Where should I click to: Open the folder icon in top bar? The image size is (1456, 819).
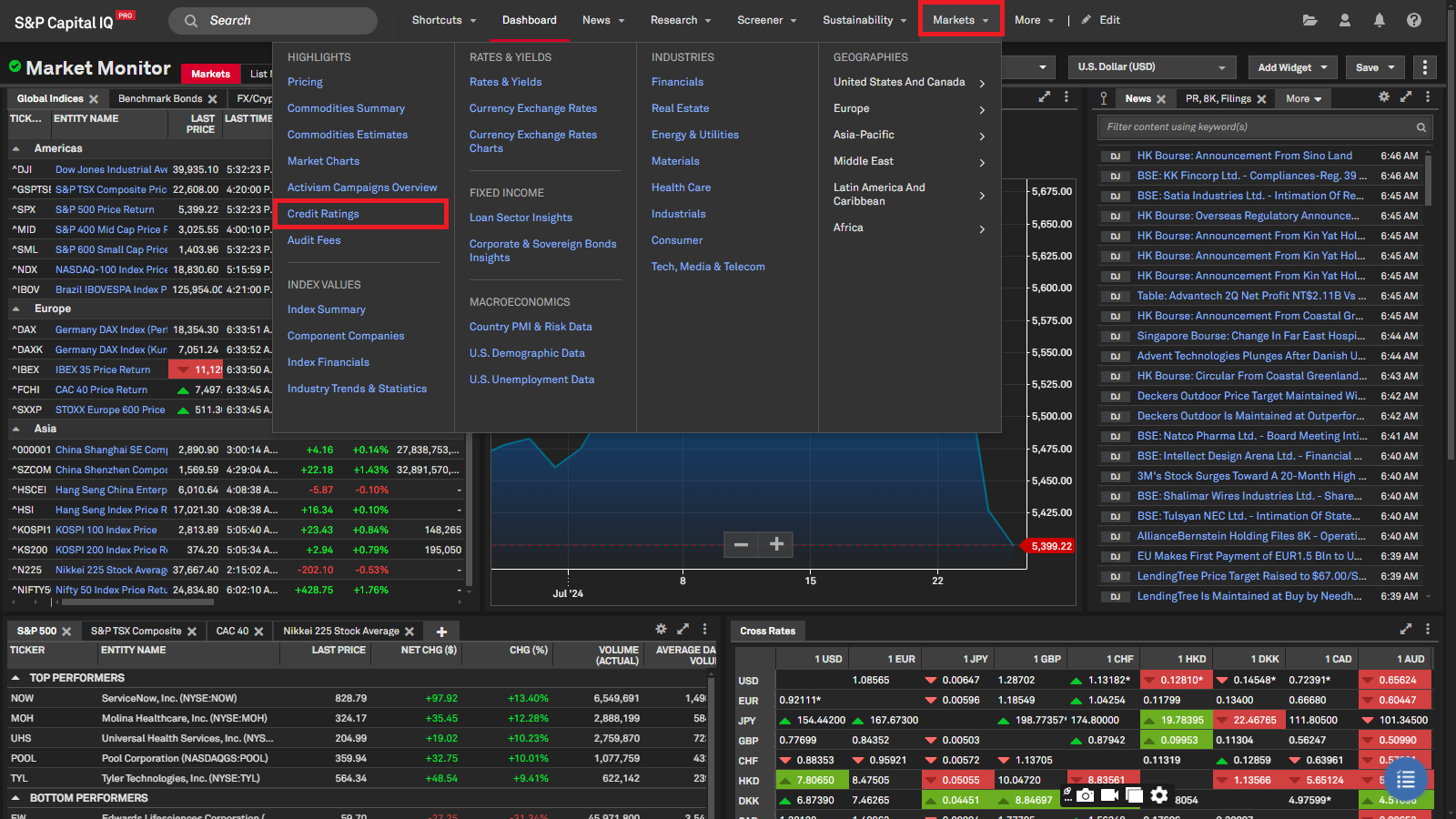point(1309,20)
